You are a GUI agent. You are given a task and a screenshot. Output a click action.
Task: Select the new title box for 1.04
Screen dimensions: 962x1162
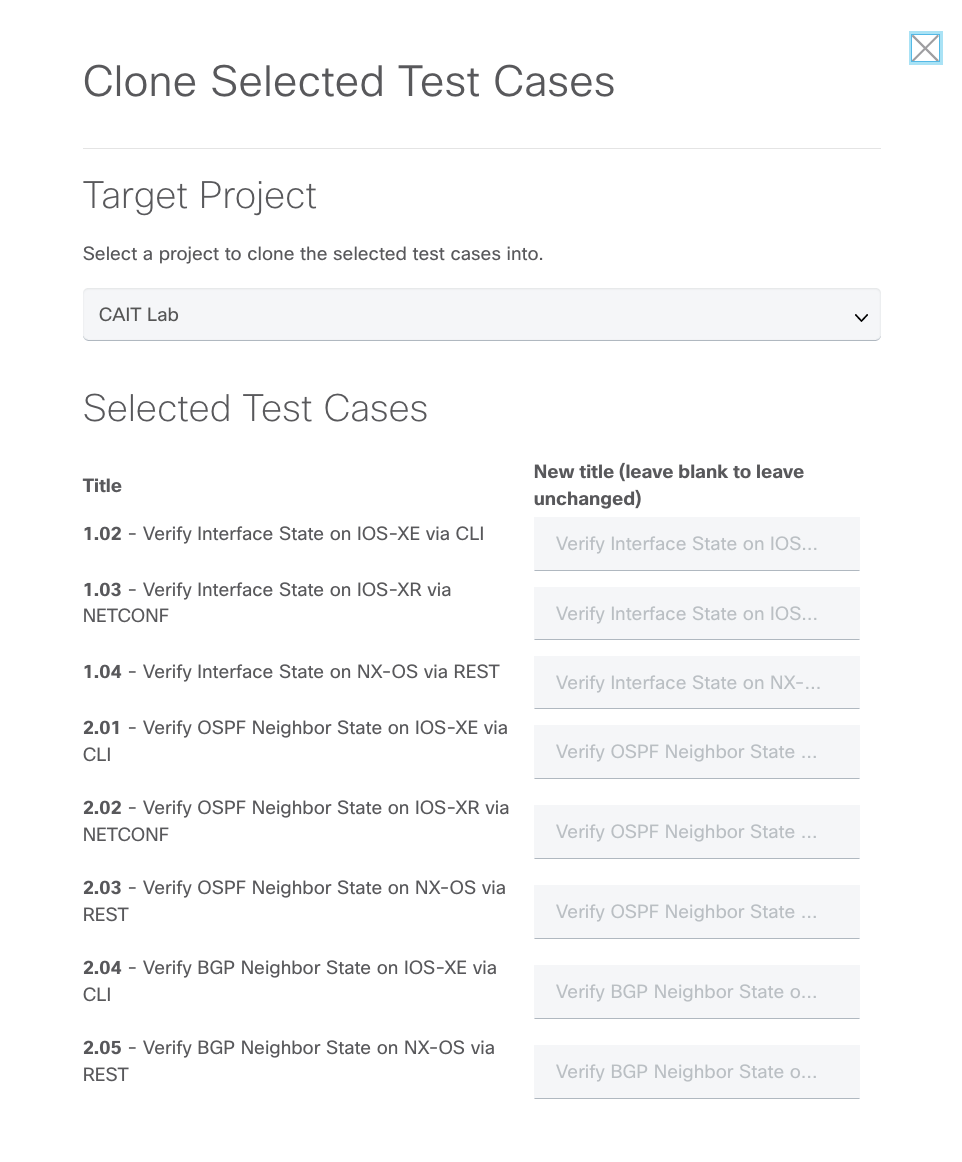[696, 682]
